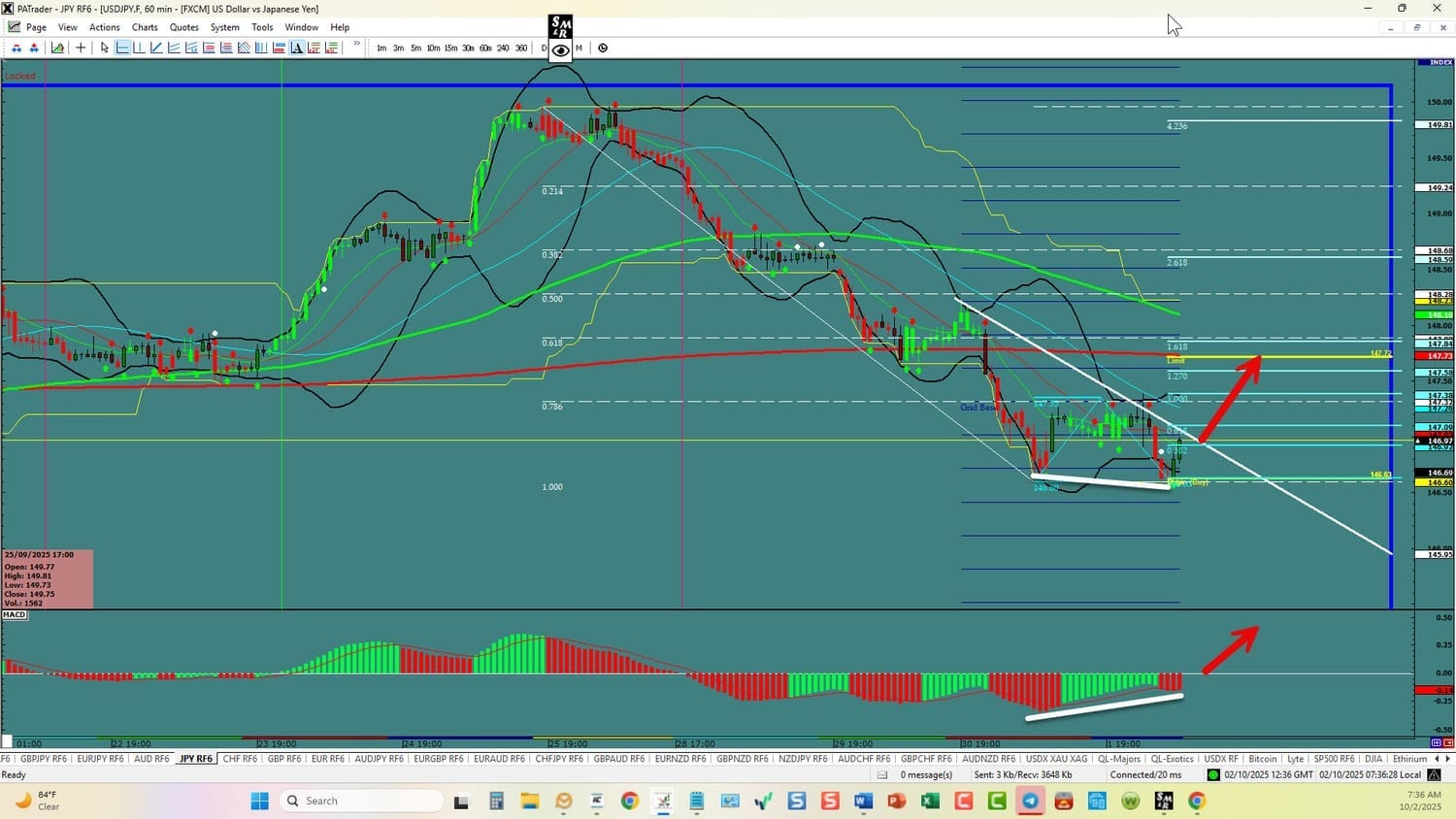This screenshot has width=1456, height=819.
Task: Select the crosshair cursor tool
Action: [x=81, y=48]
